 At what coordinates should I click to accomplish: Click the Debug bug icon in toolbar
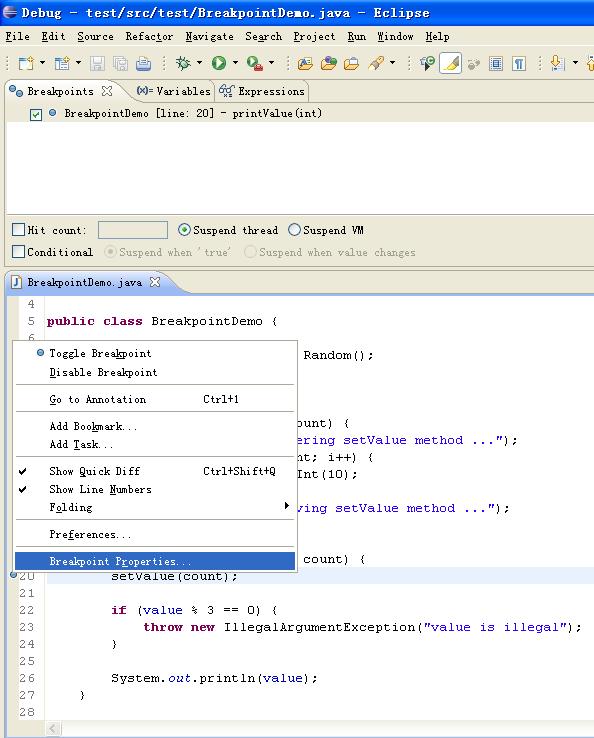[x=183, y=63]
